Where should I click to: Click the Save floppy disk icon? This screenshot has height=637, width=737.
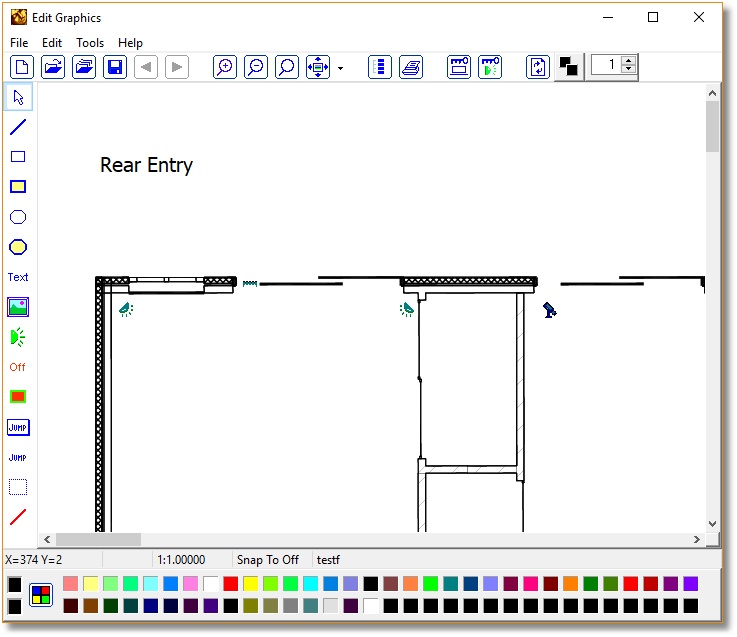coord(115,67)
